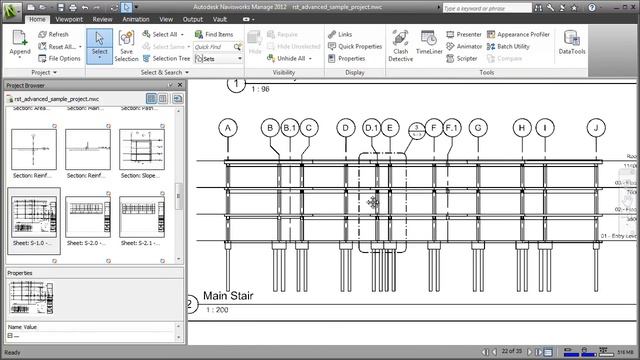This screenshot has width=640, height=360.
Task: Toggle Quick Properties display
Action: pos(355,47)
